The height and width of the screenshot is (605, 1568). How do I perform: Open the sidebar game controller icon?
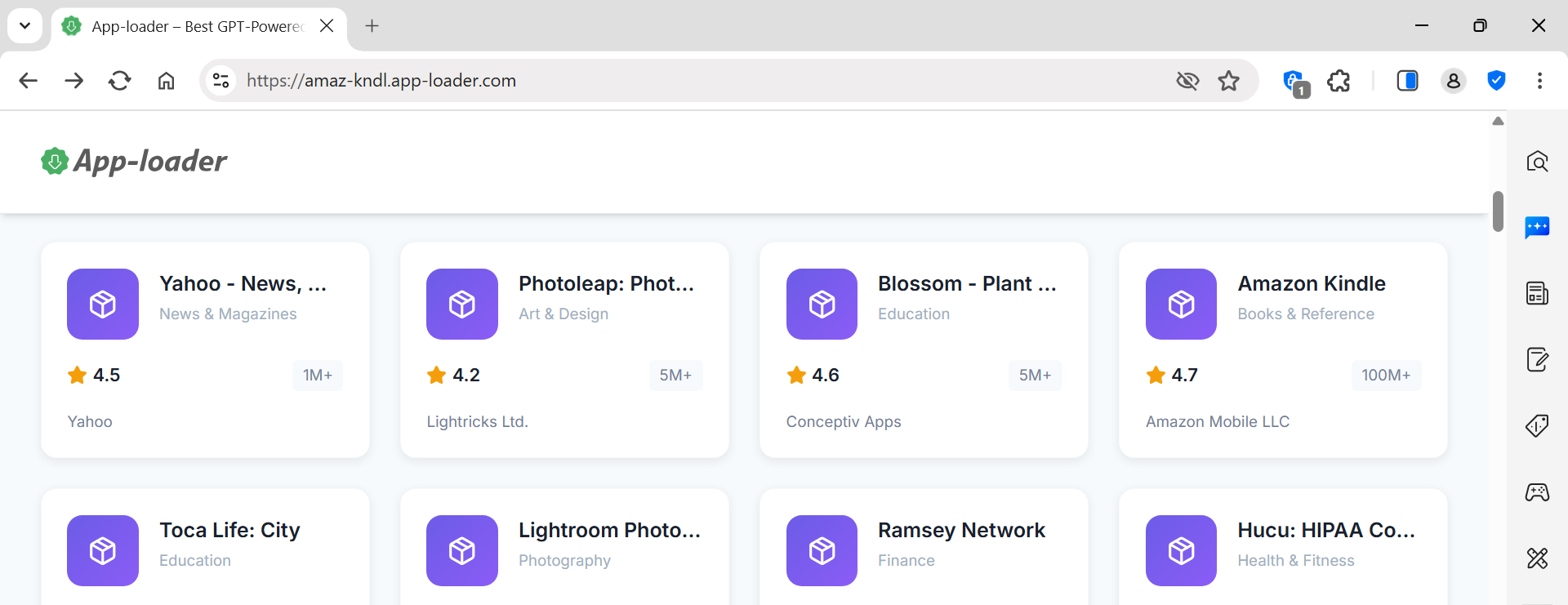tap(1537, 492)
